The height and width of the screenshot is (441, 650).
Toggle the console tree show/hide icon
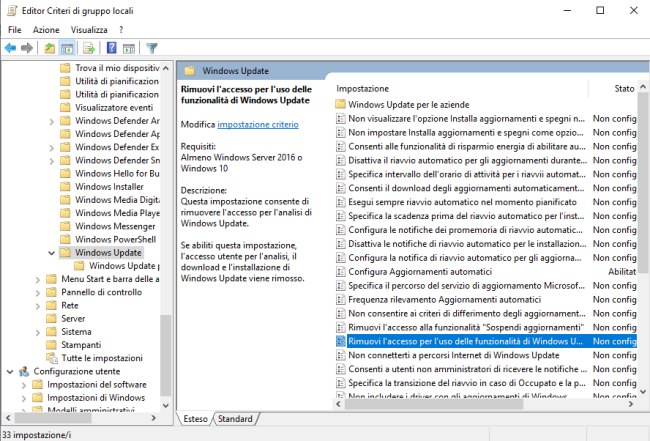pos(67,48)
